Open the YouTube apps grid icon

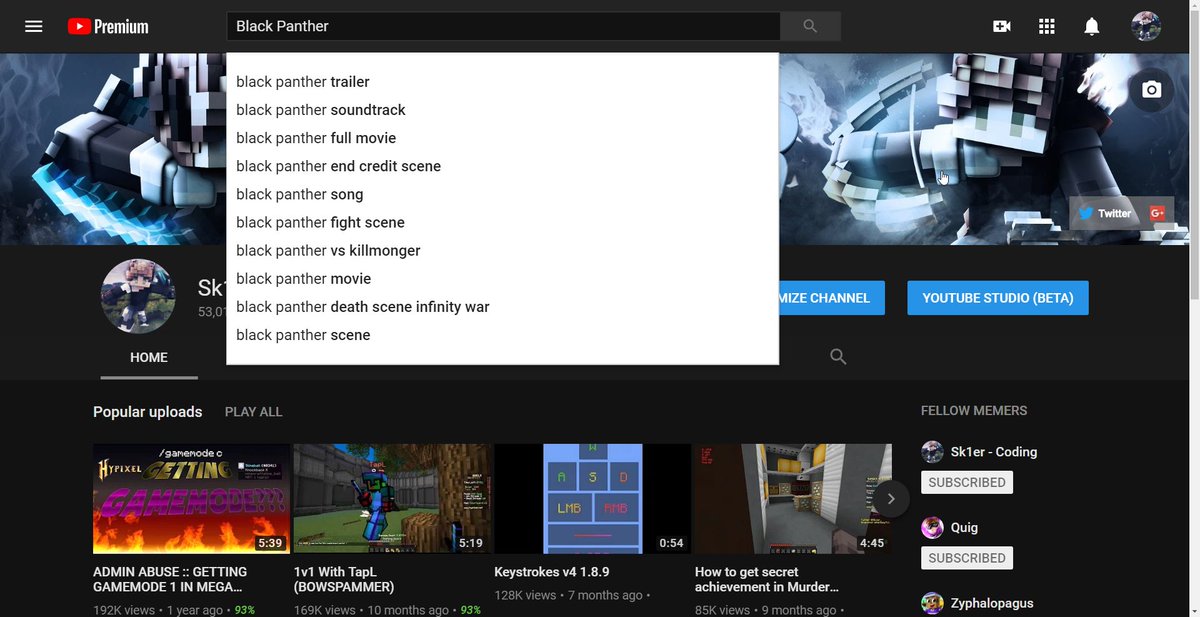pyautogui.click(x=1047, y=26)
